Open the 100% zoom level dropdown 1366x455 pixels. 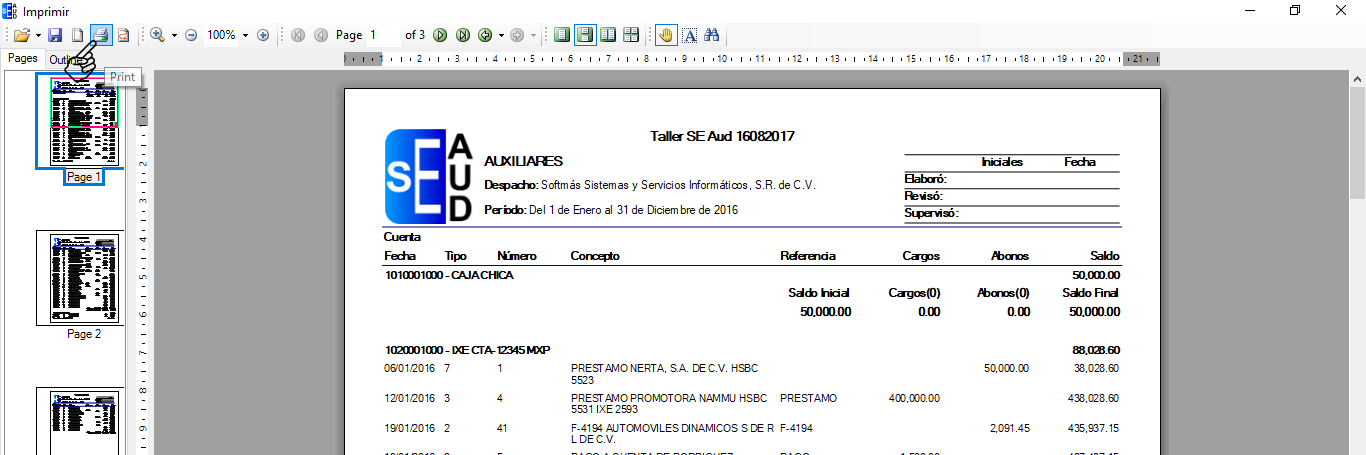pos(245,35)
